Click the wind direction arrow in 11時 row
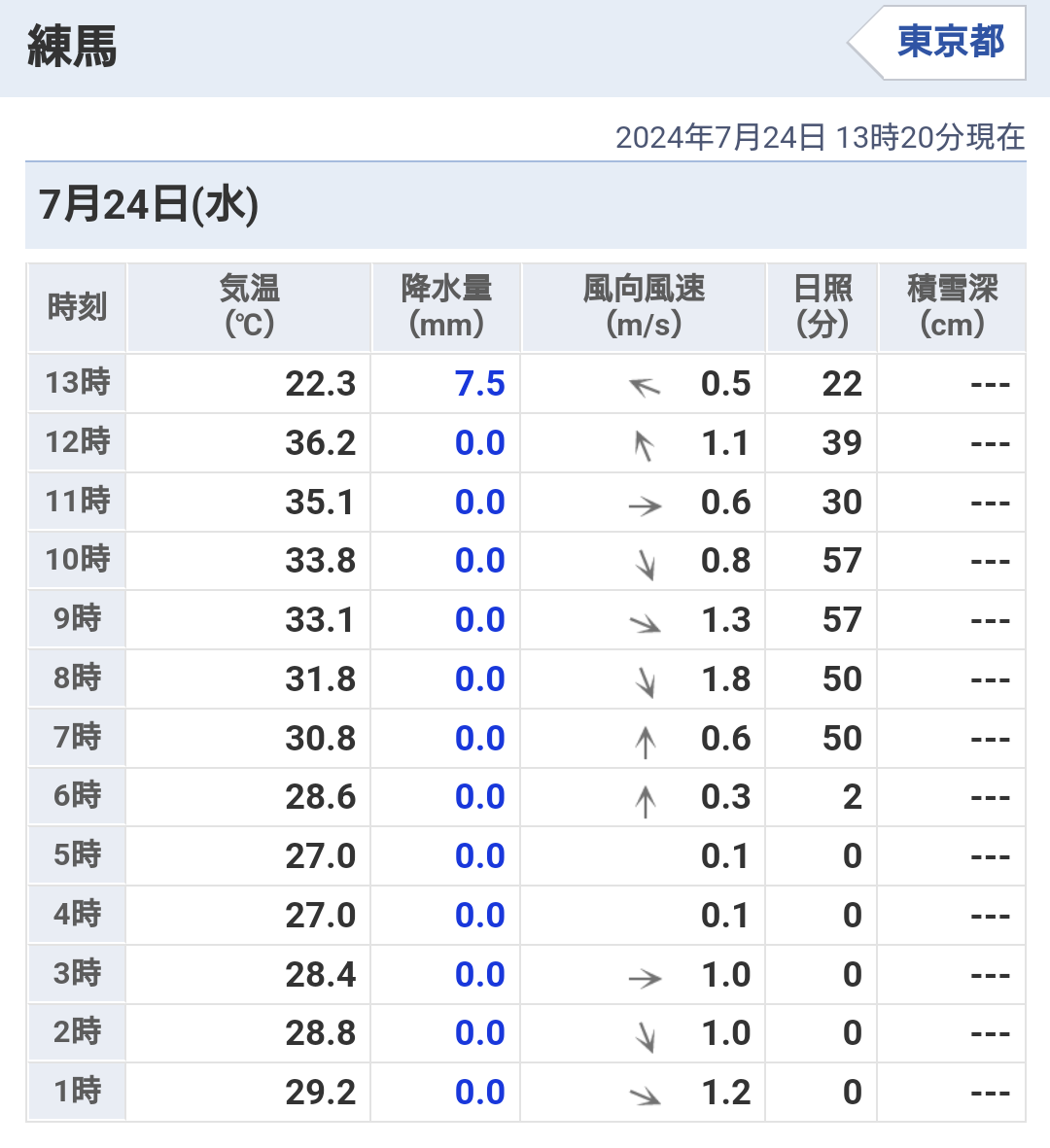 tap(645, 505)
